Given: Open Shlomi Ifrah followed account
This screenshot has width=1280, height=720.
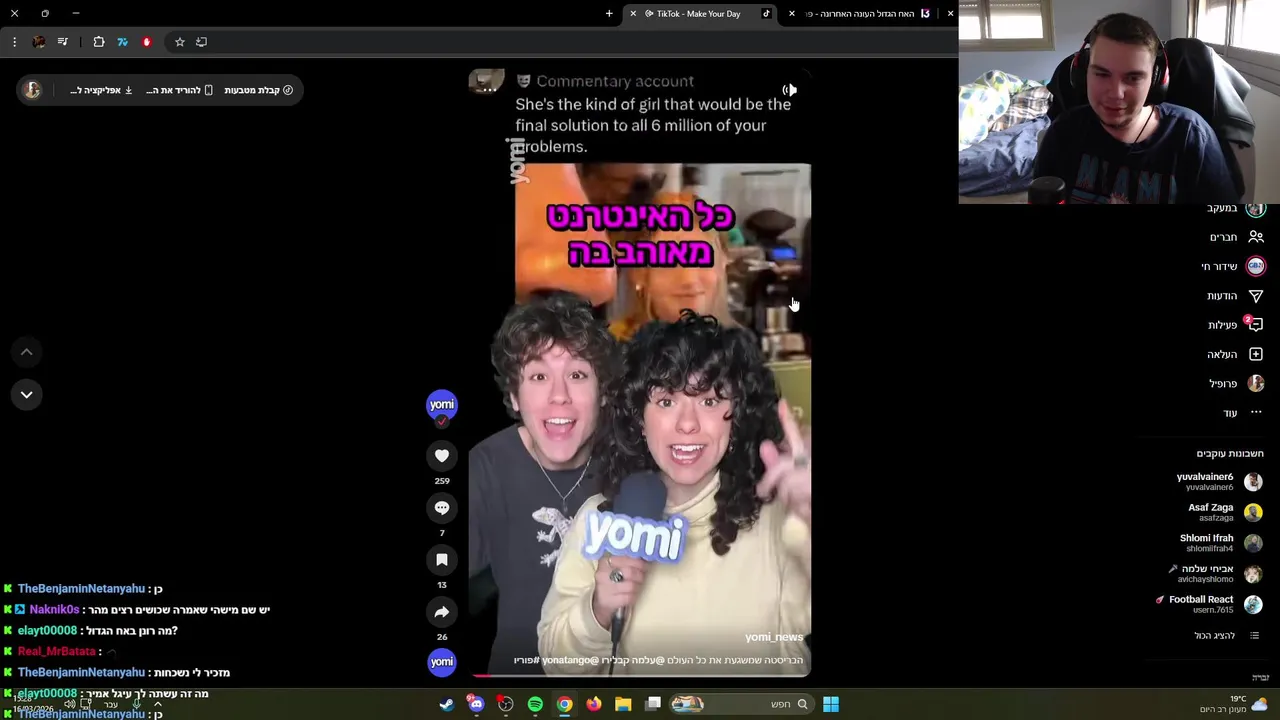Looking at the screenshot, I should point(1220,543).
